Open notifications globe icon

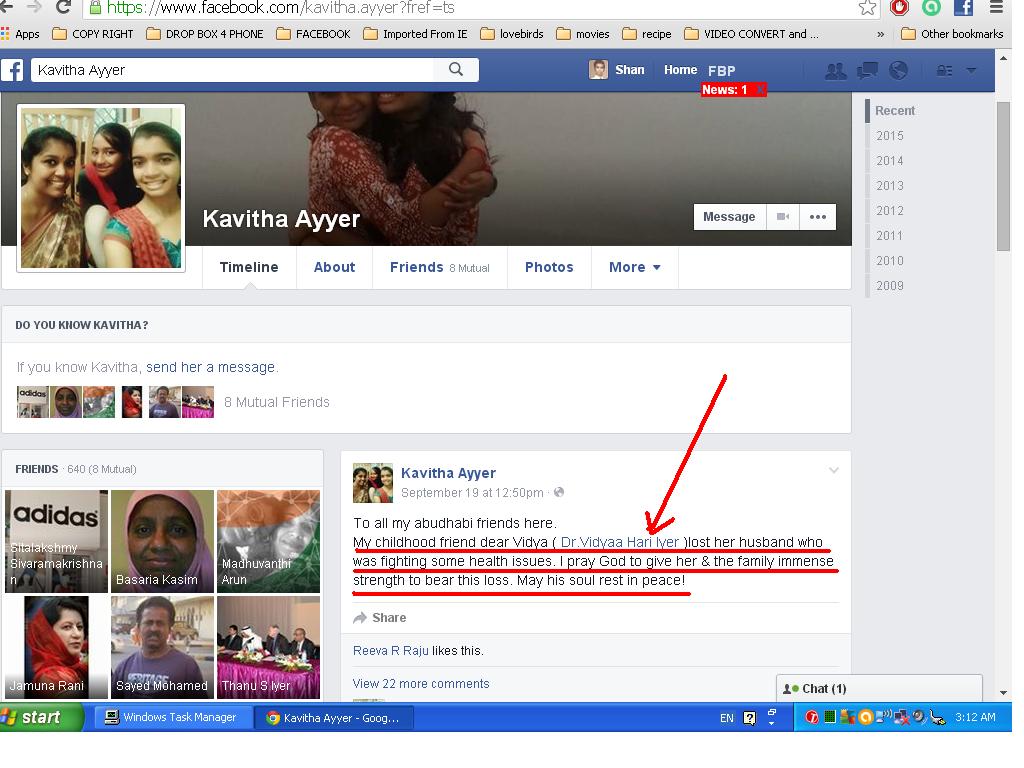(899, 71)
